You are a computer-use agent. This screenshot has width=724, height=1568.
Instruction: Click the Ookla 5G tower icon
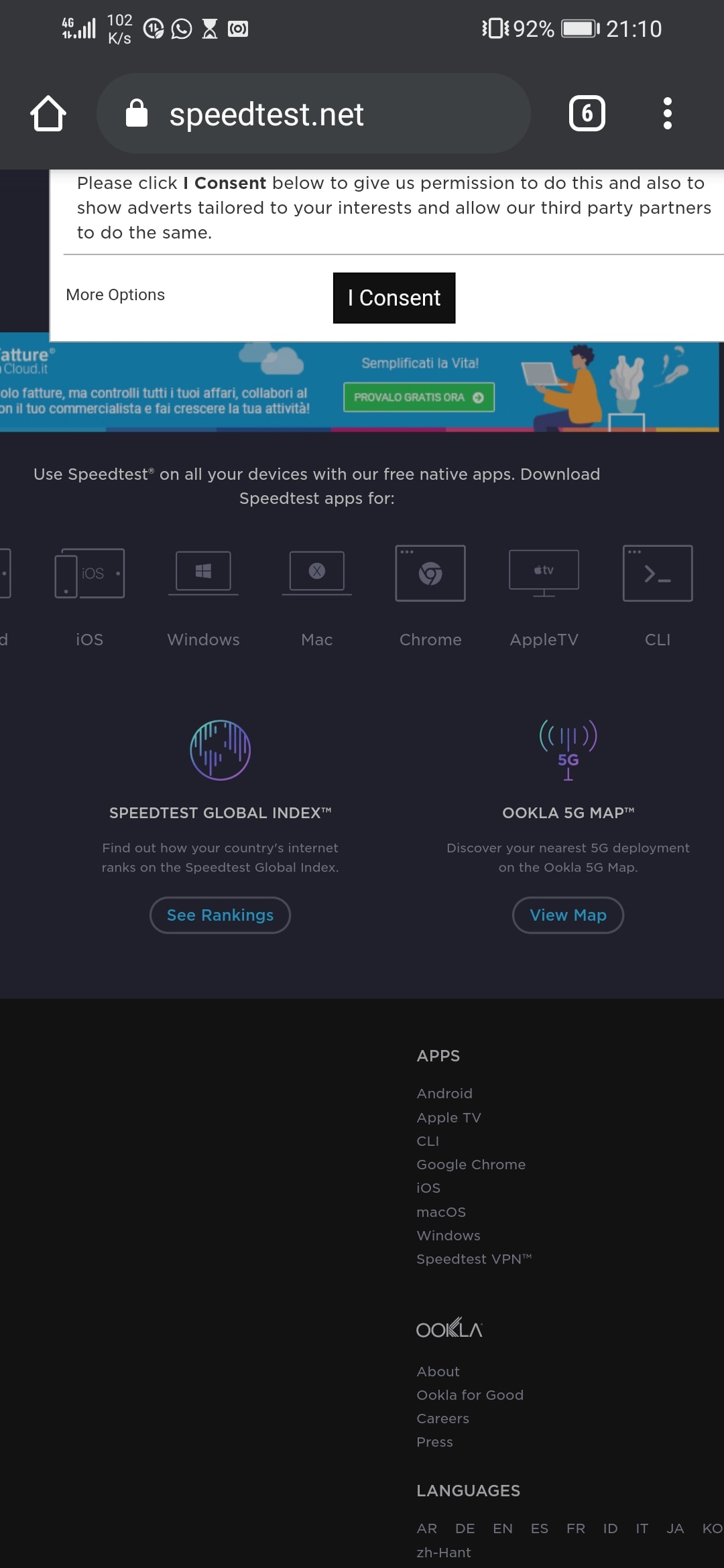tap(568, 750)
